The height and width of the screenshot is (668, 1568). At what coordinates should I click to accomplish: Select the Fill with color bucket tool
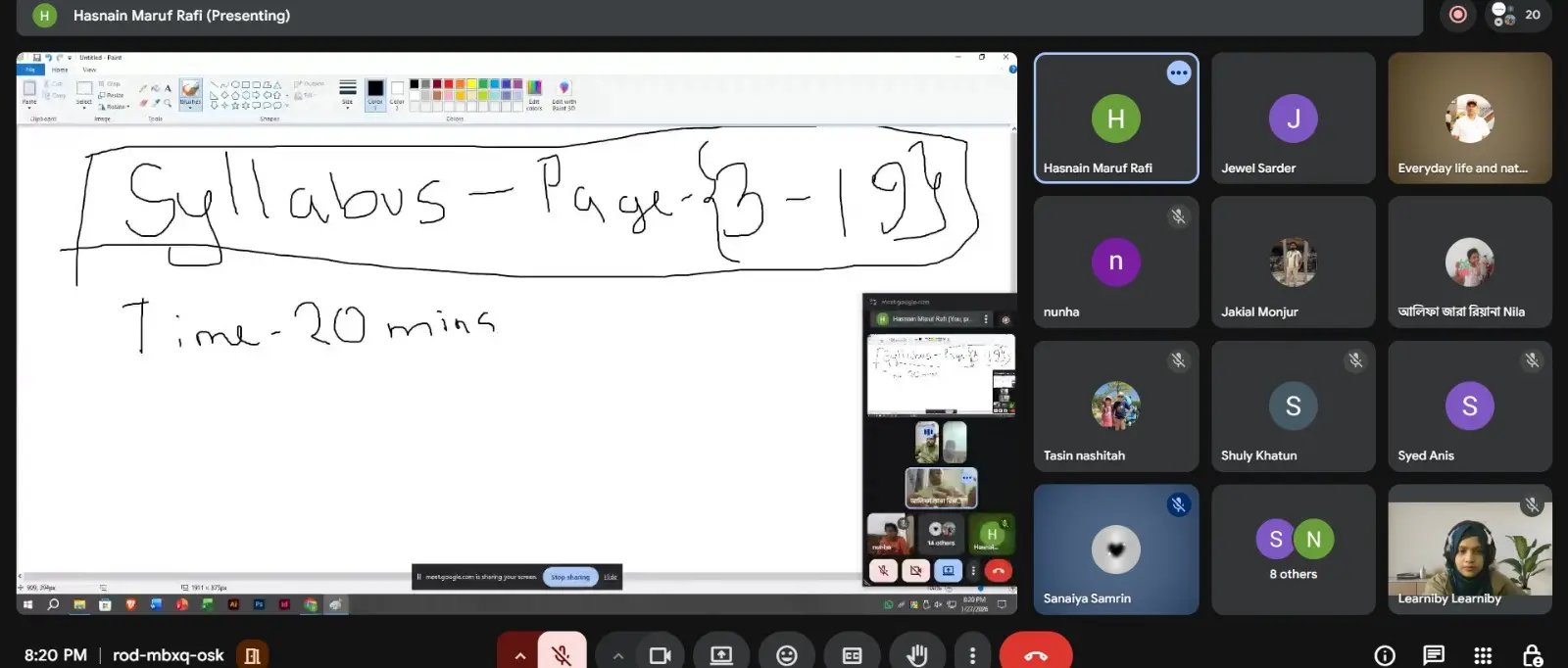point(155,88)
